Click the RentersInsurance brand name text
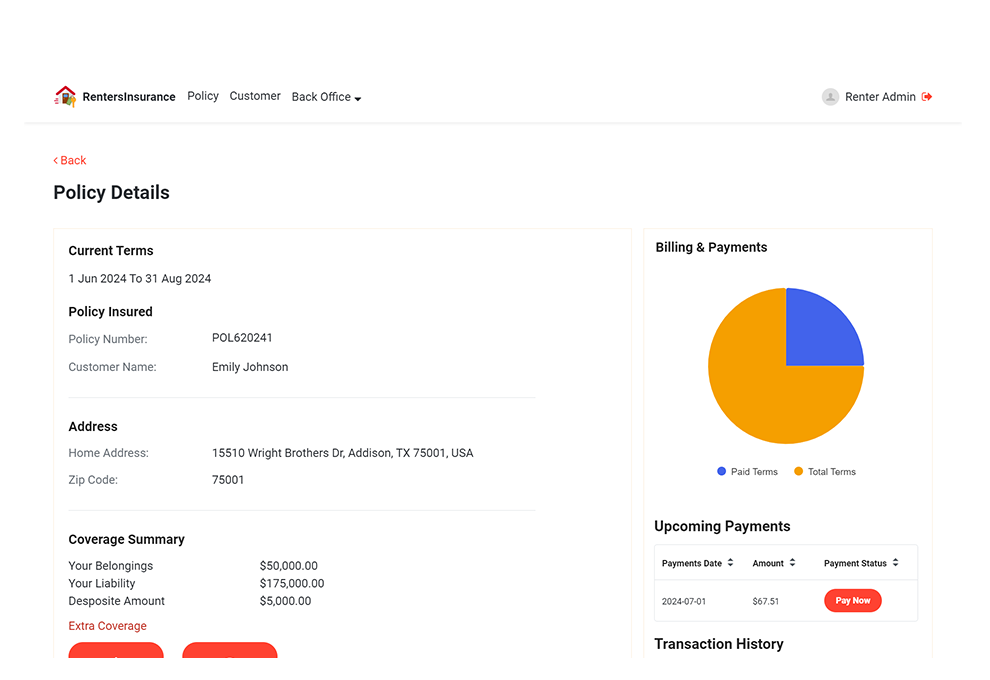Viewport: 990px width, 680px height. 129,97
